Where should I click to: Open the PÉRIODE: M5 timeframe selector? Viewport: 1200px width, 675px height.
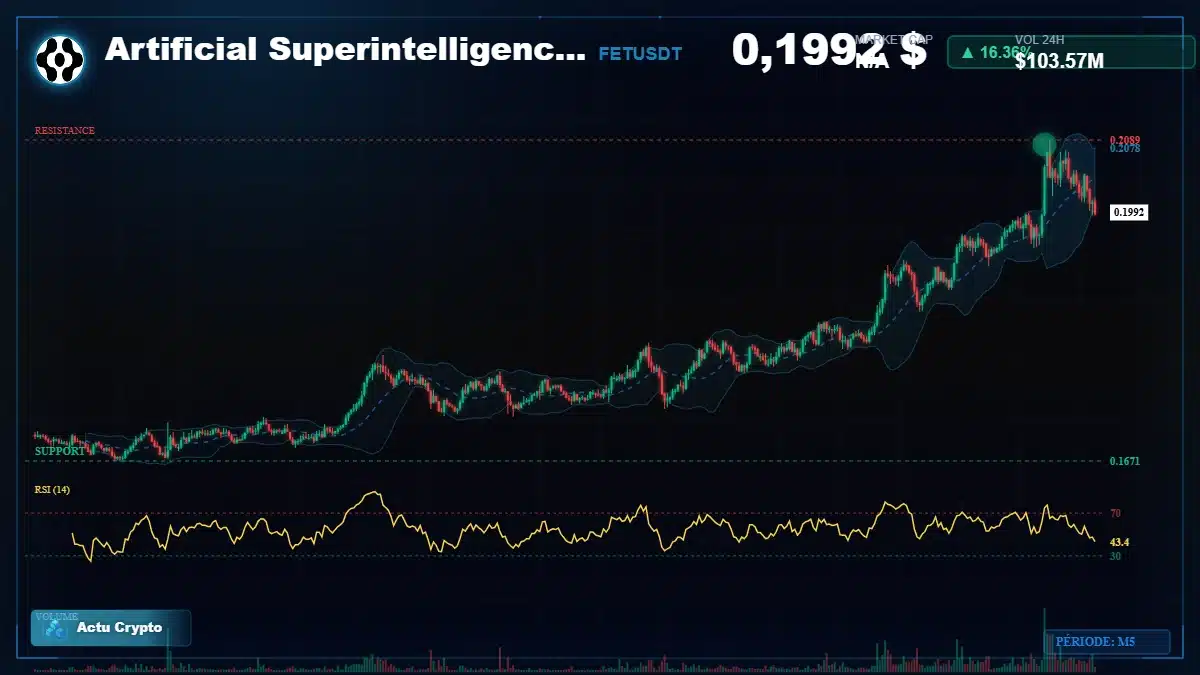1107,642
